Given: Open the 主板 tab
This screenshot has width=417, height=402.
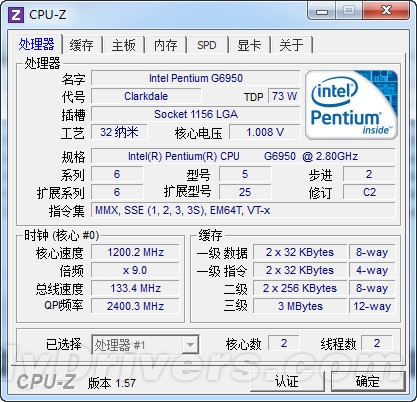Looking at the screenshot, I should coord(124,45).
